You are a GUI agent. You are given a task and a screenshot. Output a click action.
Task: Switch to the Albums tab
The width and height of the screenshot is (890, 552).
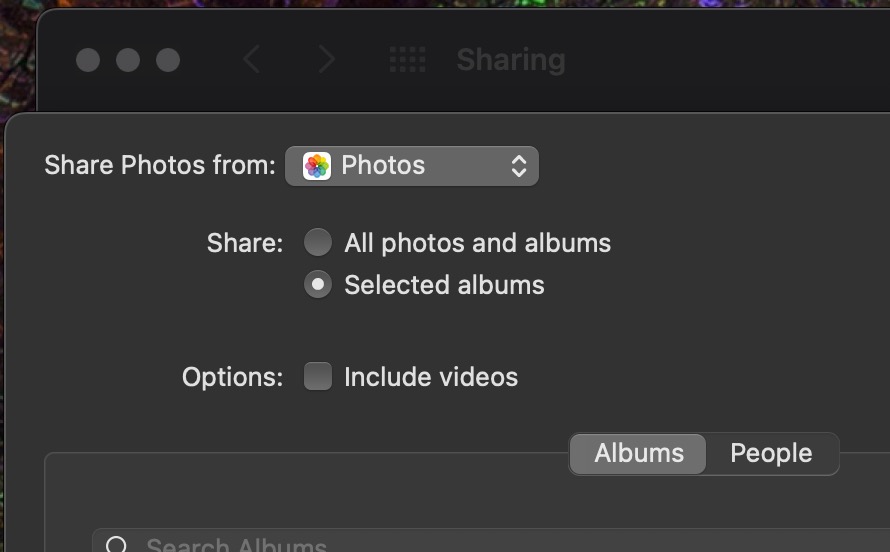(638, 454)
